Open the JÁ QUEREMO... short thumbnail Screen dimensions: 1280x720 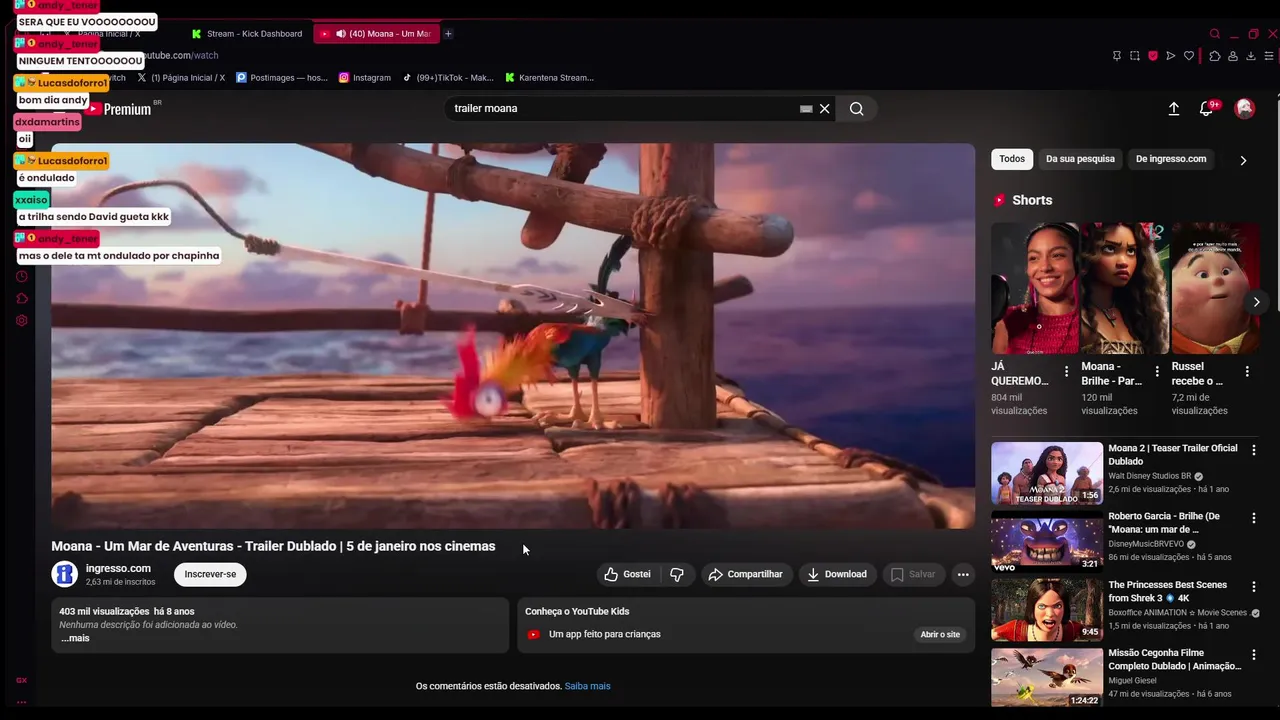1035,288
